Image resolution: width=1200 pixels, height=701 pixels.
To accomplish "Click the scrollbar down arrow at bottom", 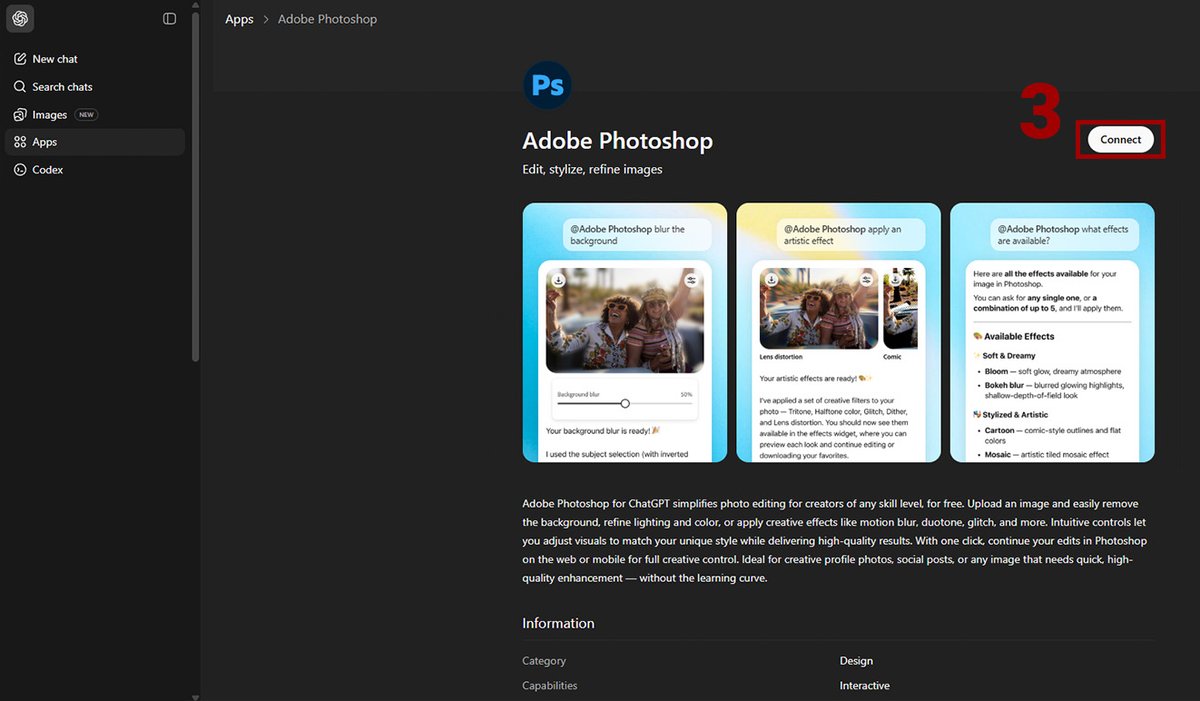I will pos(196,696).
